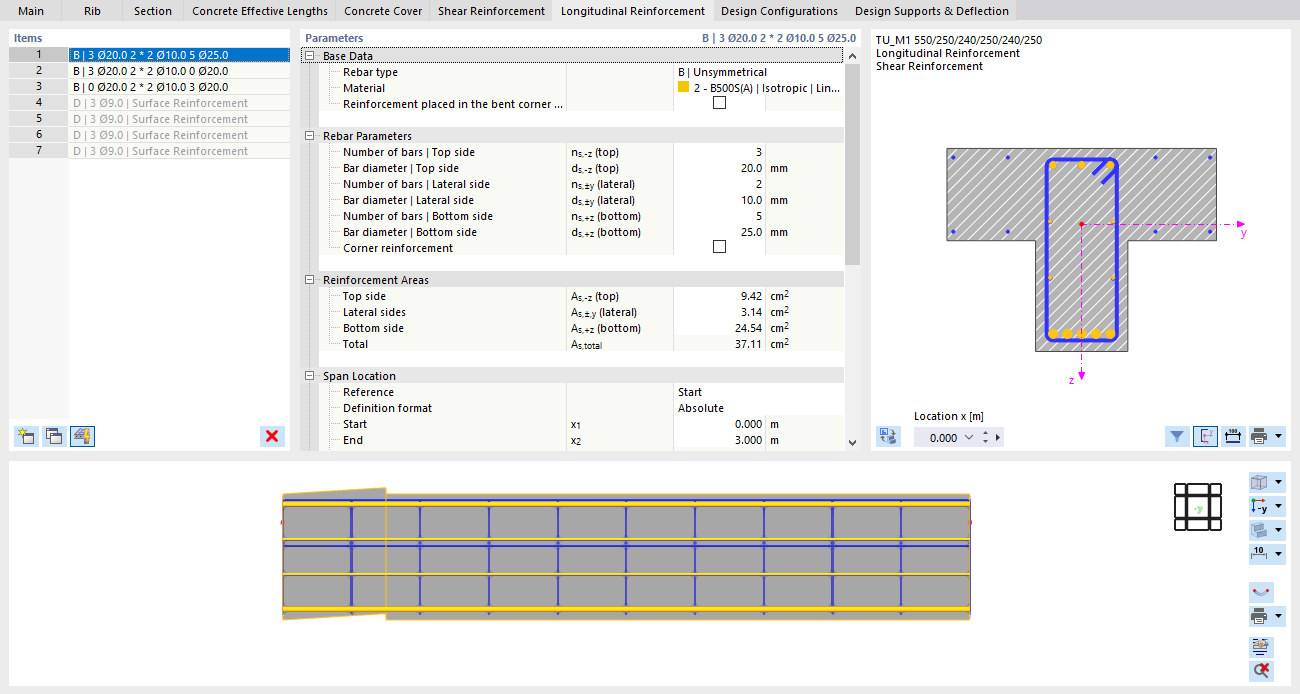The width and height of the screenshot is (1300, 694).
Task: Set view to -y direction
Action: tap(1259, 506)
